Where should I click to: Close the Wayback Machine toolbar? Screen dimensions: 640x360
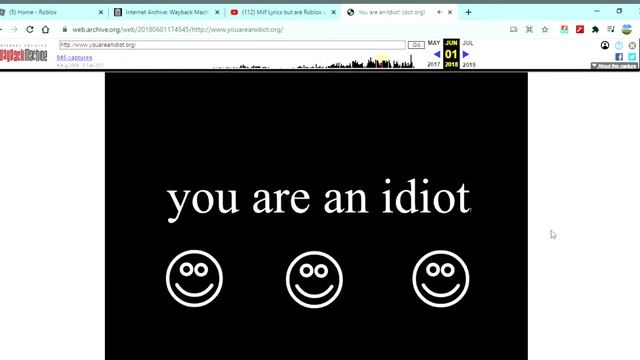632,45
